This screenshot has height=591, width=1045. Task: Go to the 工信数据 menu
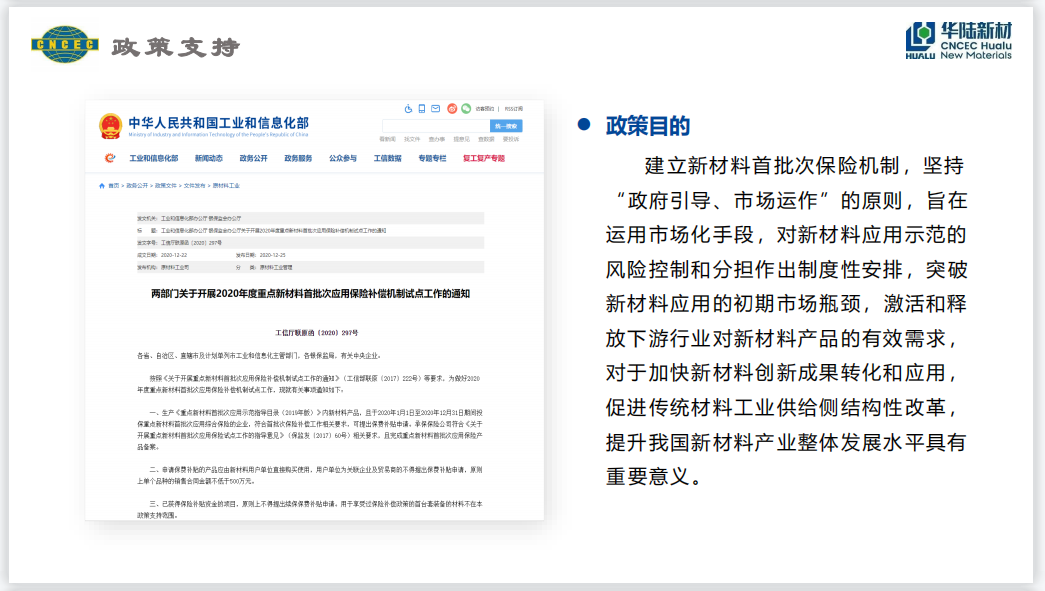387,158
